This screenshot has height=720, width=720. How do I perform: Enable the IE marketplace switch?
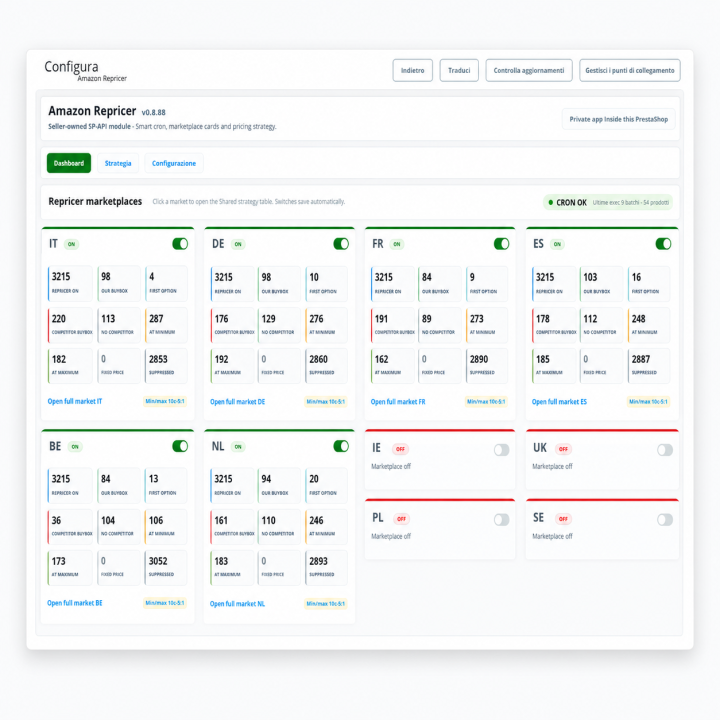[x=501, y=450]
